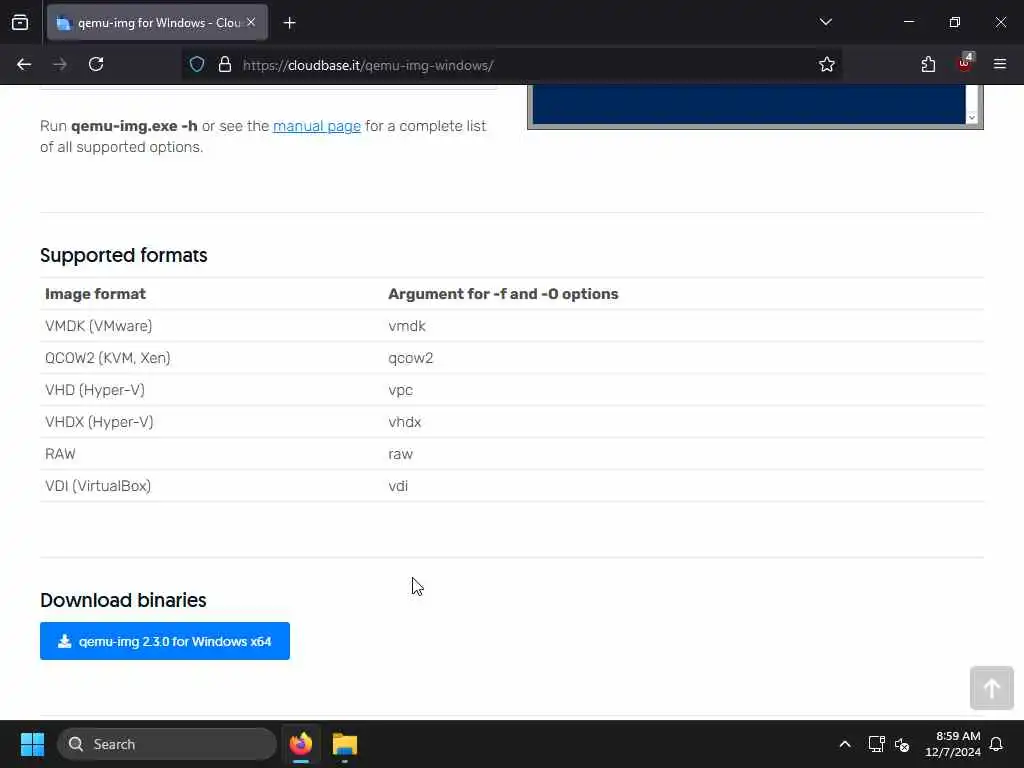
Task: Click the 'Image format' column header
Action: pyautogui.click(x=95, y=294)
